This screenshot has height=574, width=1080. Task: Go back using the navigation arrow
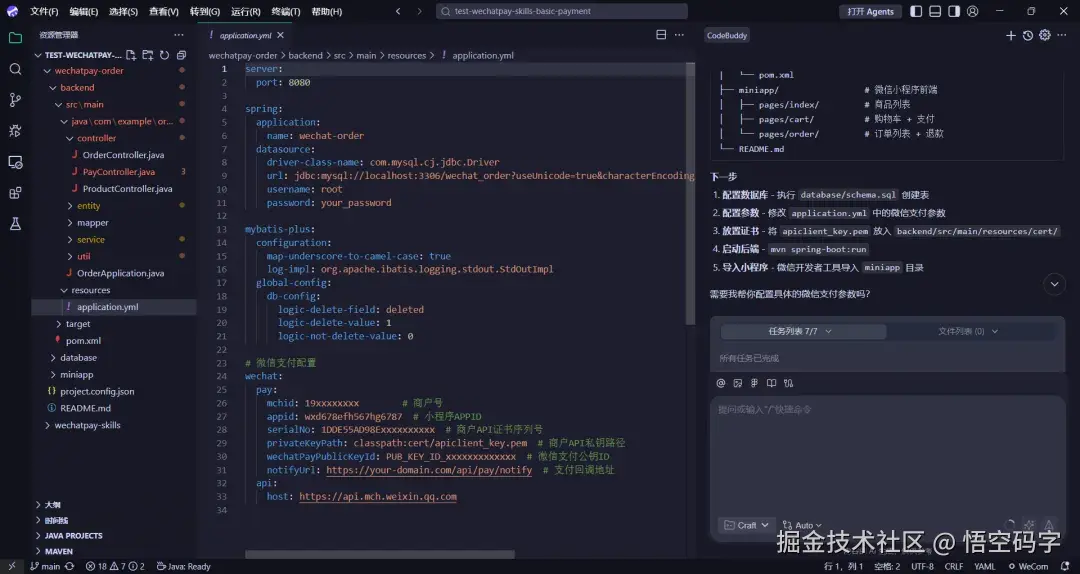[x=398, y=11]
